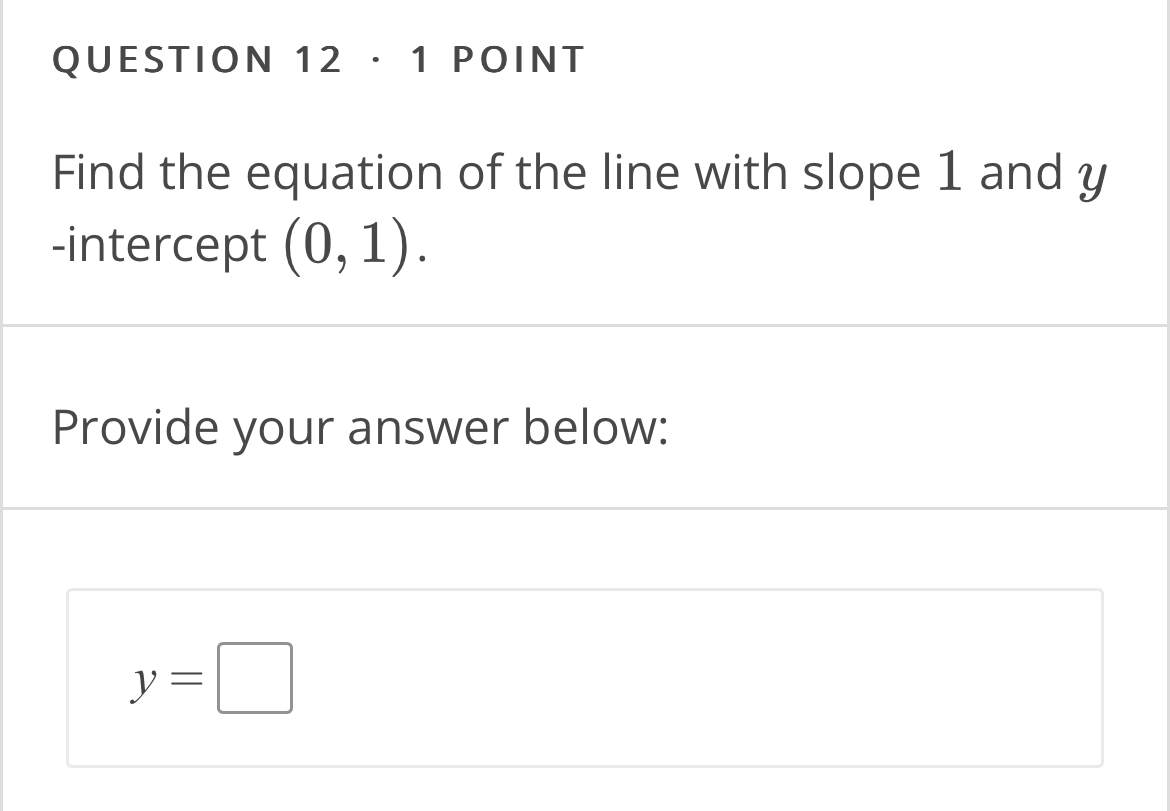Image resolution: width=1170 pixels, height=811 pixels.
Task: Click the question statement panel at the top
Action: (x=585, y=160)
